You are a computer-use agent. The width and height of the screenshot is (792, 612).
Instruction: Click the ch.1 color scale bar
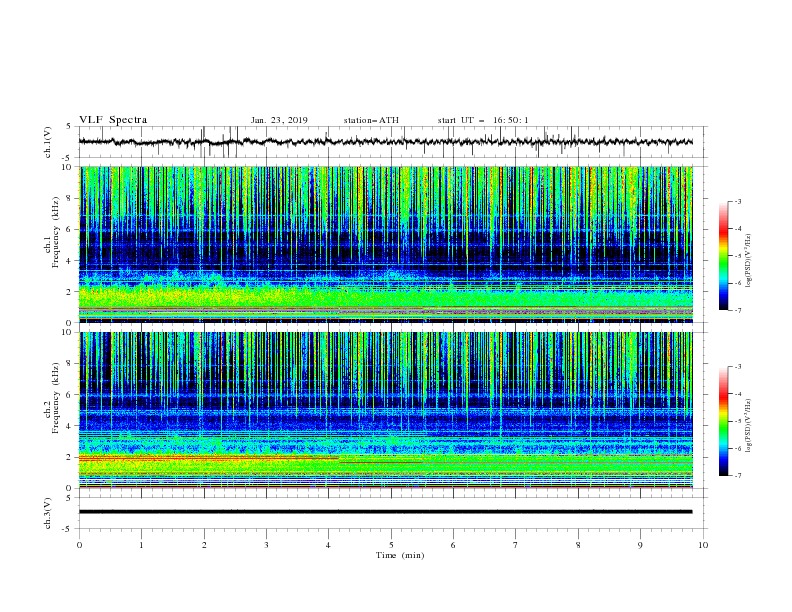[x=723, y=256]
